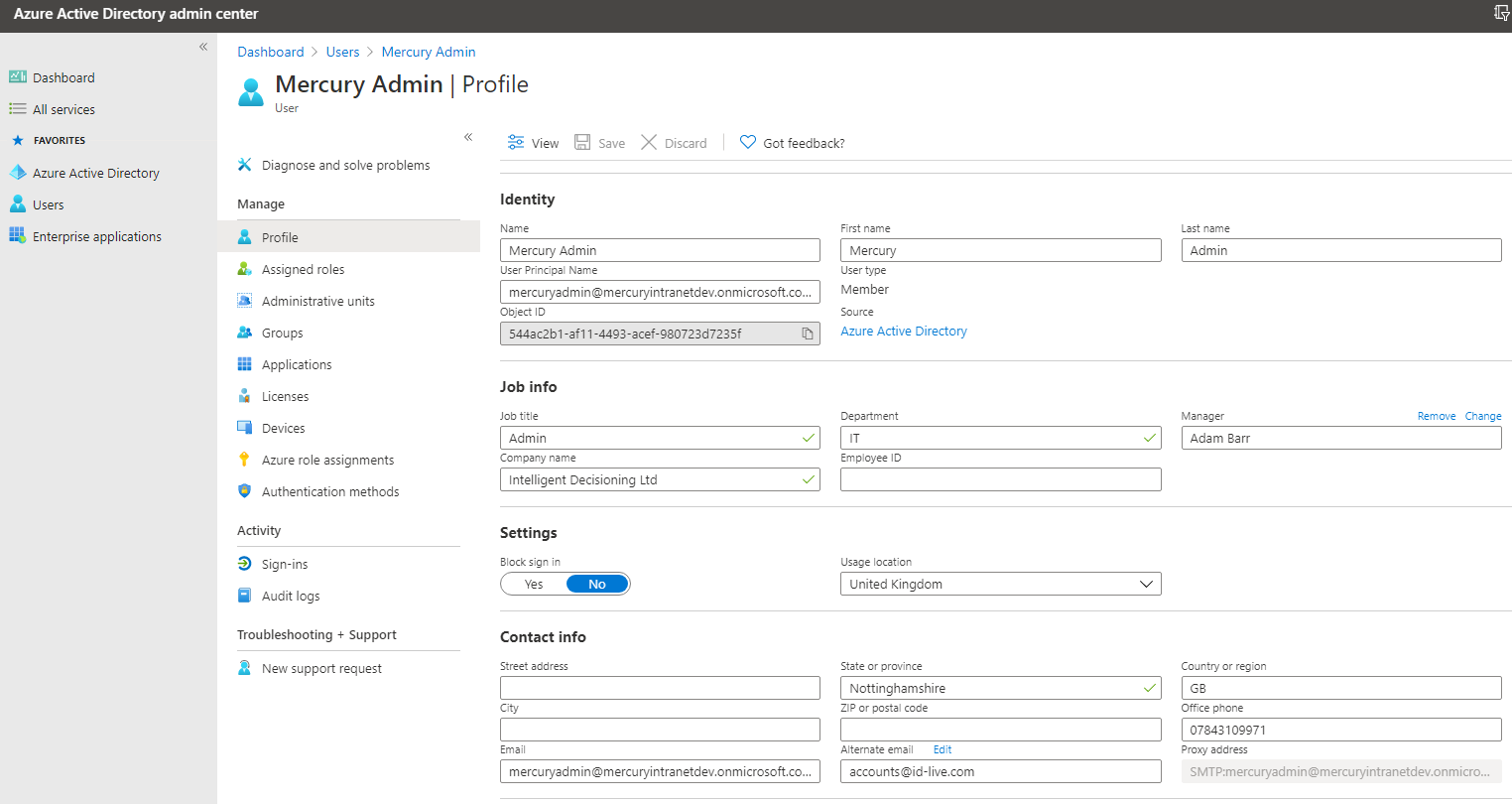Click the Mercury Admin user avatar icon

click(251, 91)
